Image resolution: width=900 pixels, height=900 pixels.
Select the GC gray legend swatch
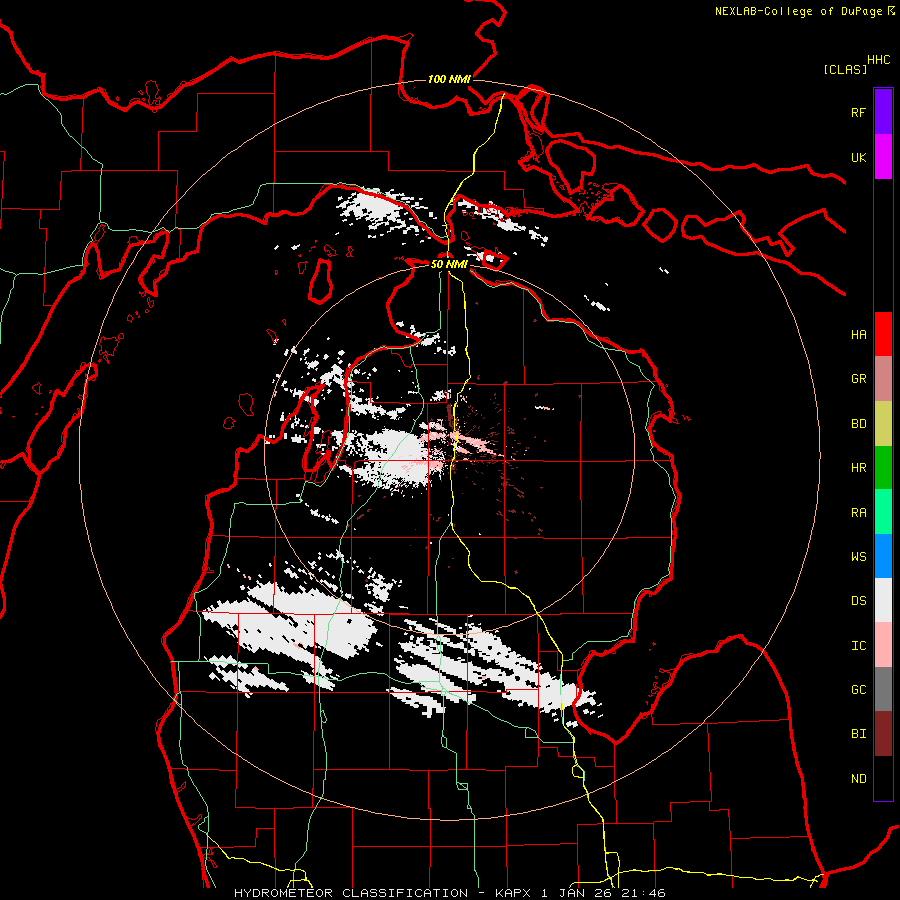pyautogui.click(x=883, y=689)
